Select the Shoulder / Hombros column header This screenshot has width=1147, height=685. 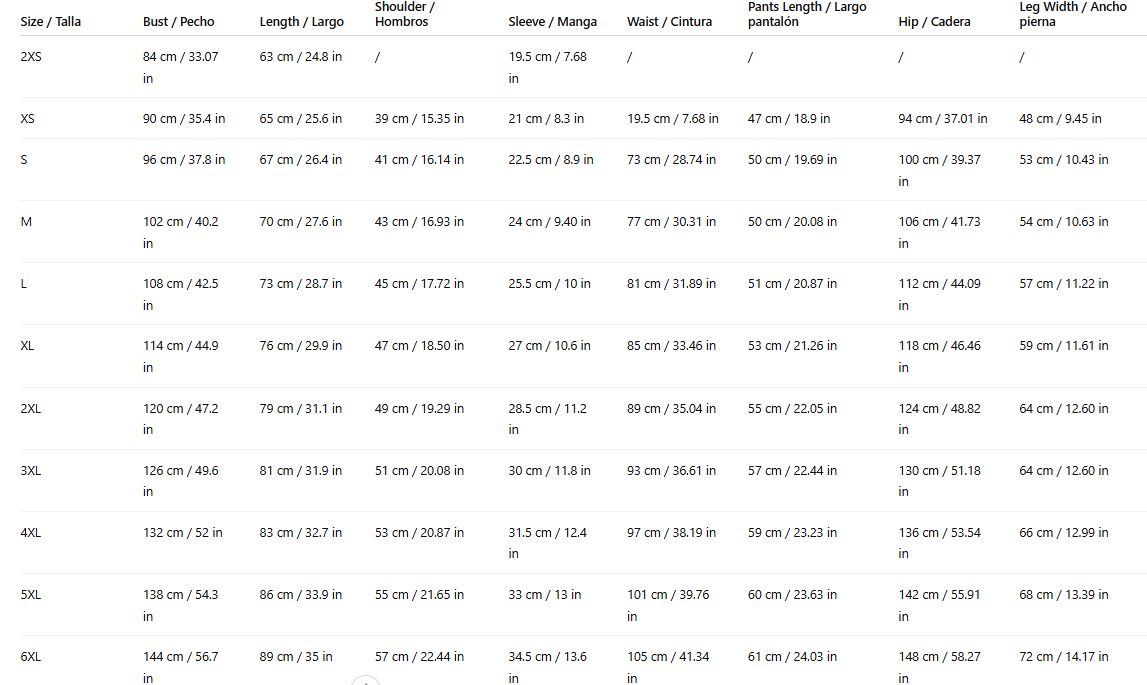pos(405,15)
